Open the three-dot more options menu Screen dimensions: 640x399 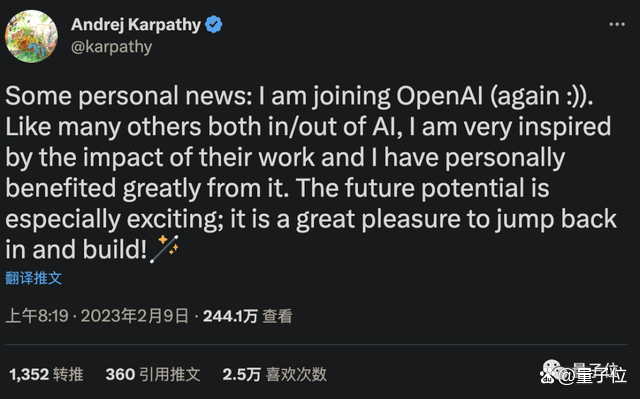[x=617, y=24]
